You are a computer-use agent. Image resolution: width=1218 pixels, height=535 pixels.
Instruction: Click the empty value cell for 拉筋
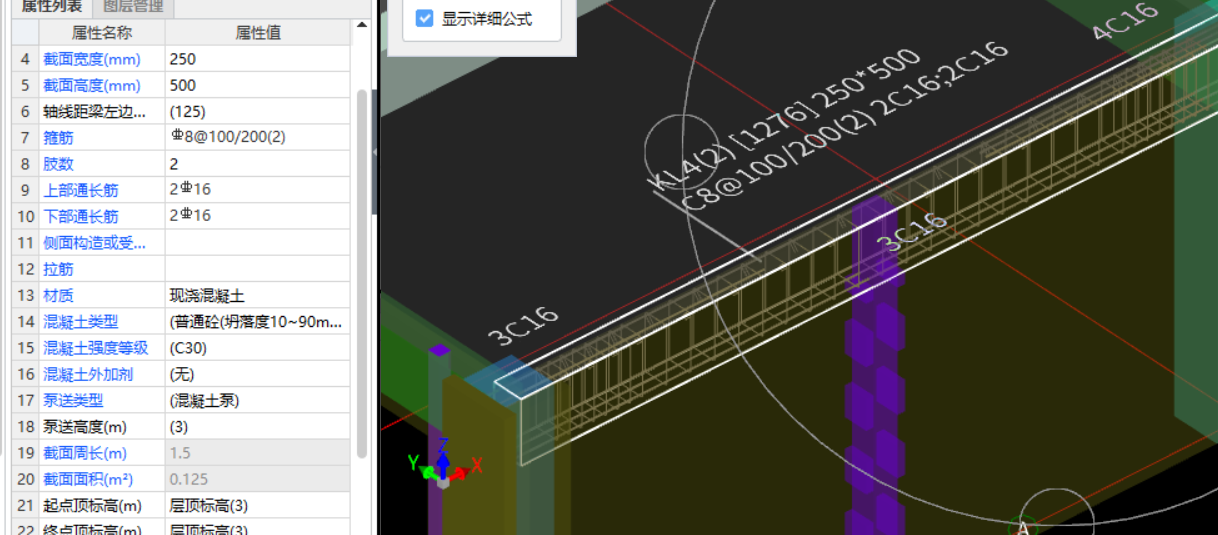pyautogui.click(x=258, y=269)
